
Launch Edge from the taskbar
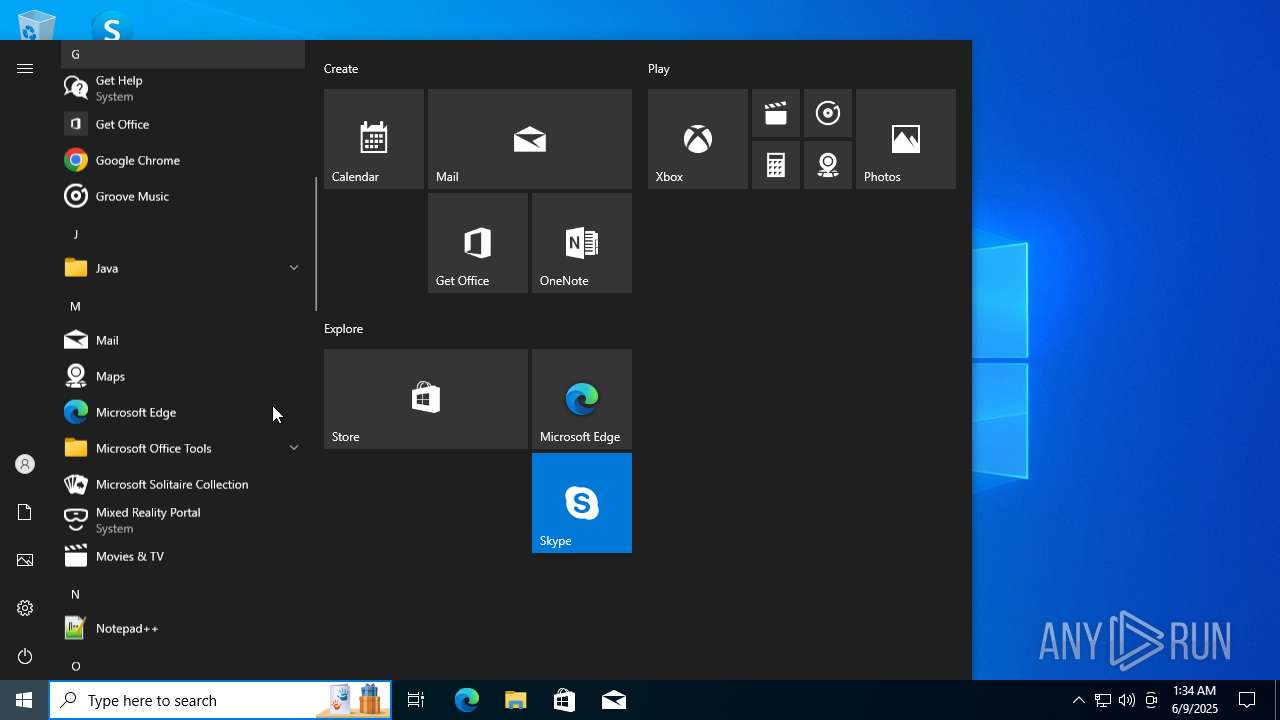(467, 700)
